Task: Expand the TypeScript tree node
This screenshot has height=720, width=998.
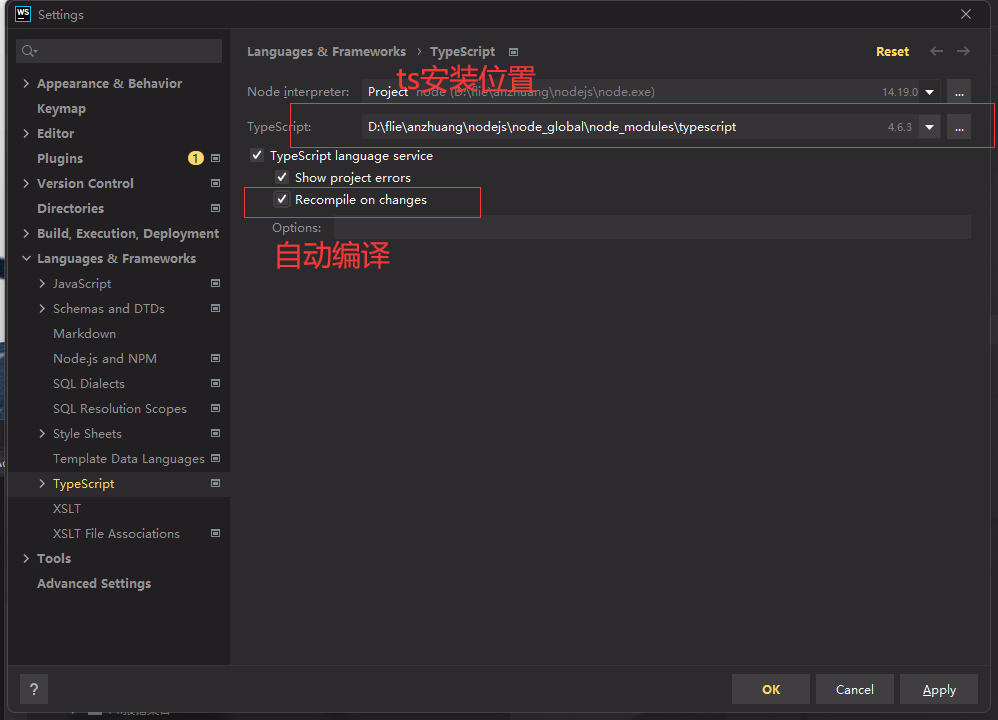Action: click(x=42, y=483)
